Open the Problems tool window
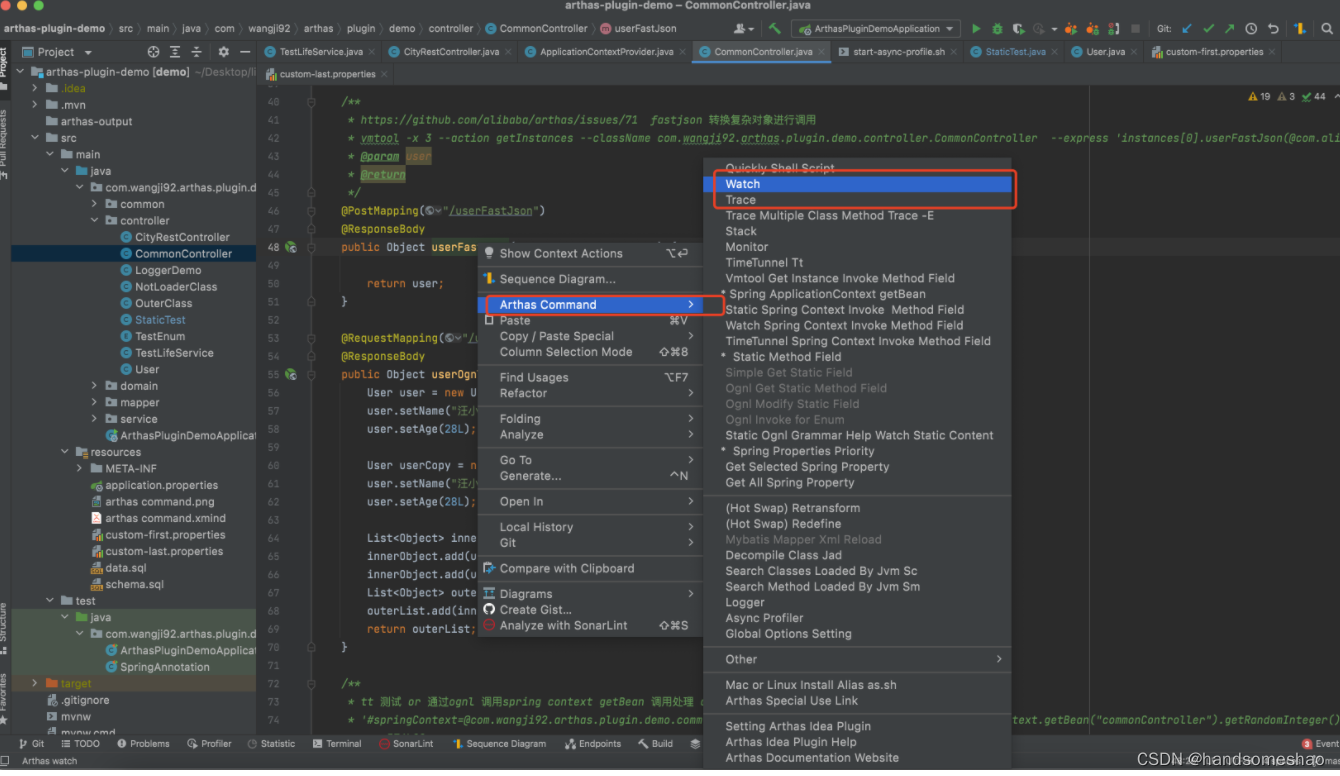Screen dimensions: 1340x776 (143, 744)
